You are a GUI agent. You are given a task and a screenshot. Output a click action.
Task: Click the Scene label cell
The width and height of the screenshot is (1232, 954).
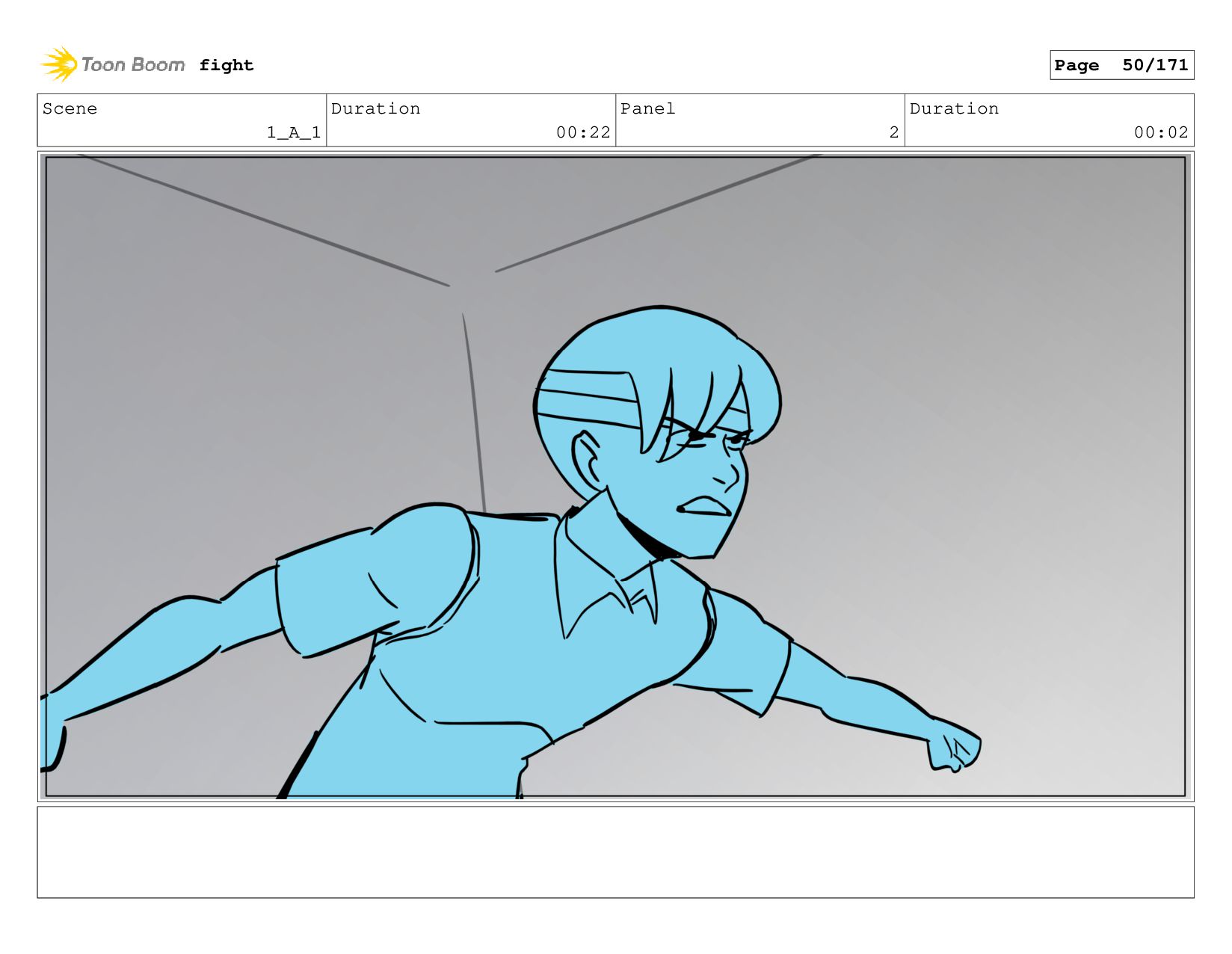182,120
